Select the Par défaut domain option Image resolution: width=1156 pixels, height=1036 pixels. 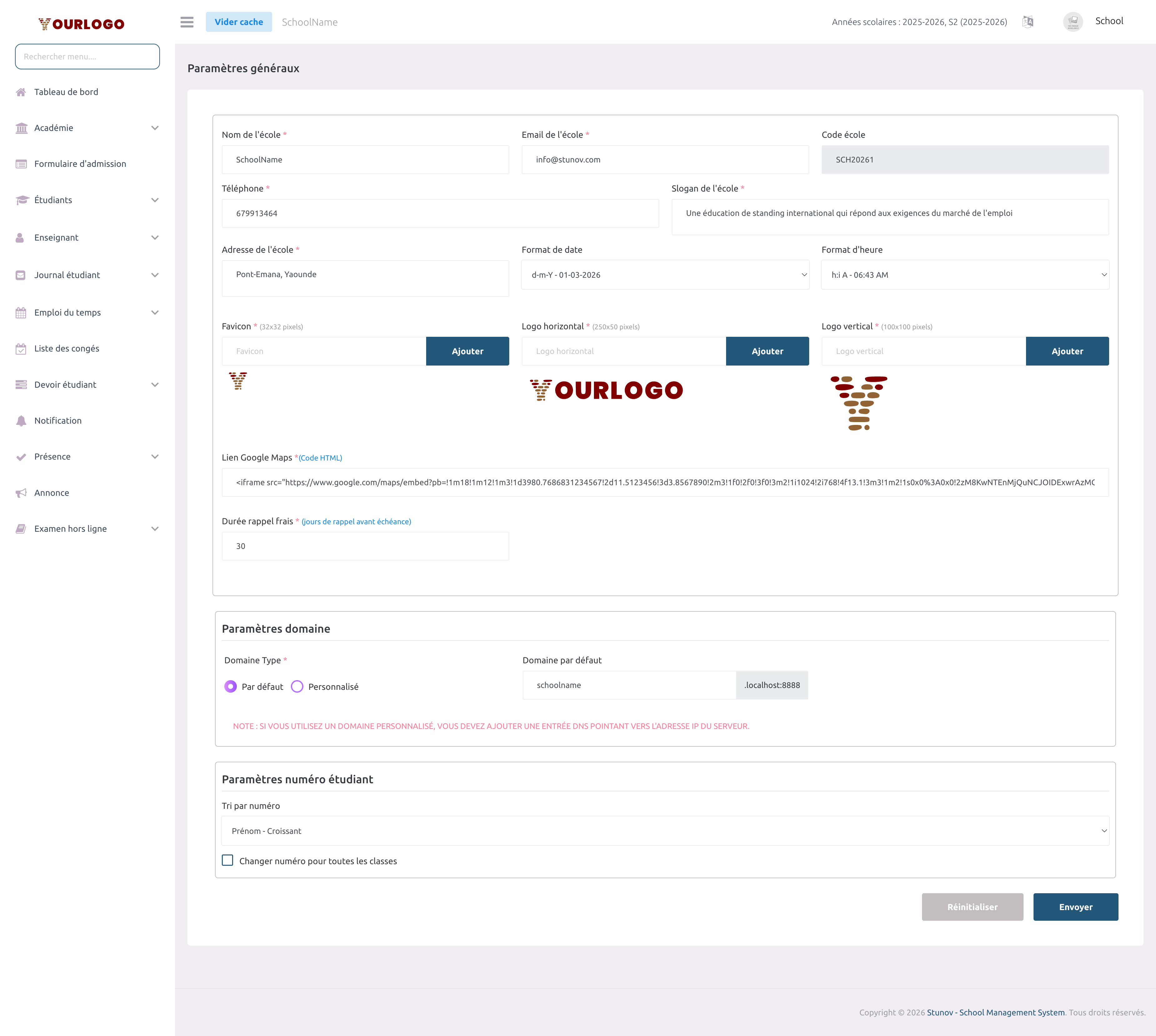coord(231,686)
